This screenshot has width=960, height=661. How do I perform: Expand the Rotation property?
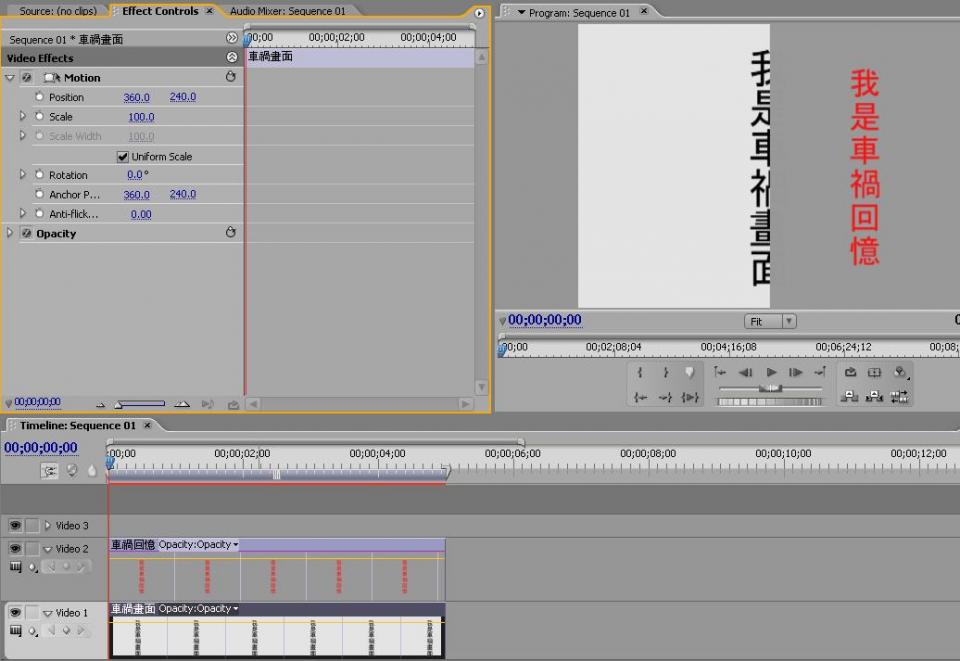tap(23, 175)
